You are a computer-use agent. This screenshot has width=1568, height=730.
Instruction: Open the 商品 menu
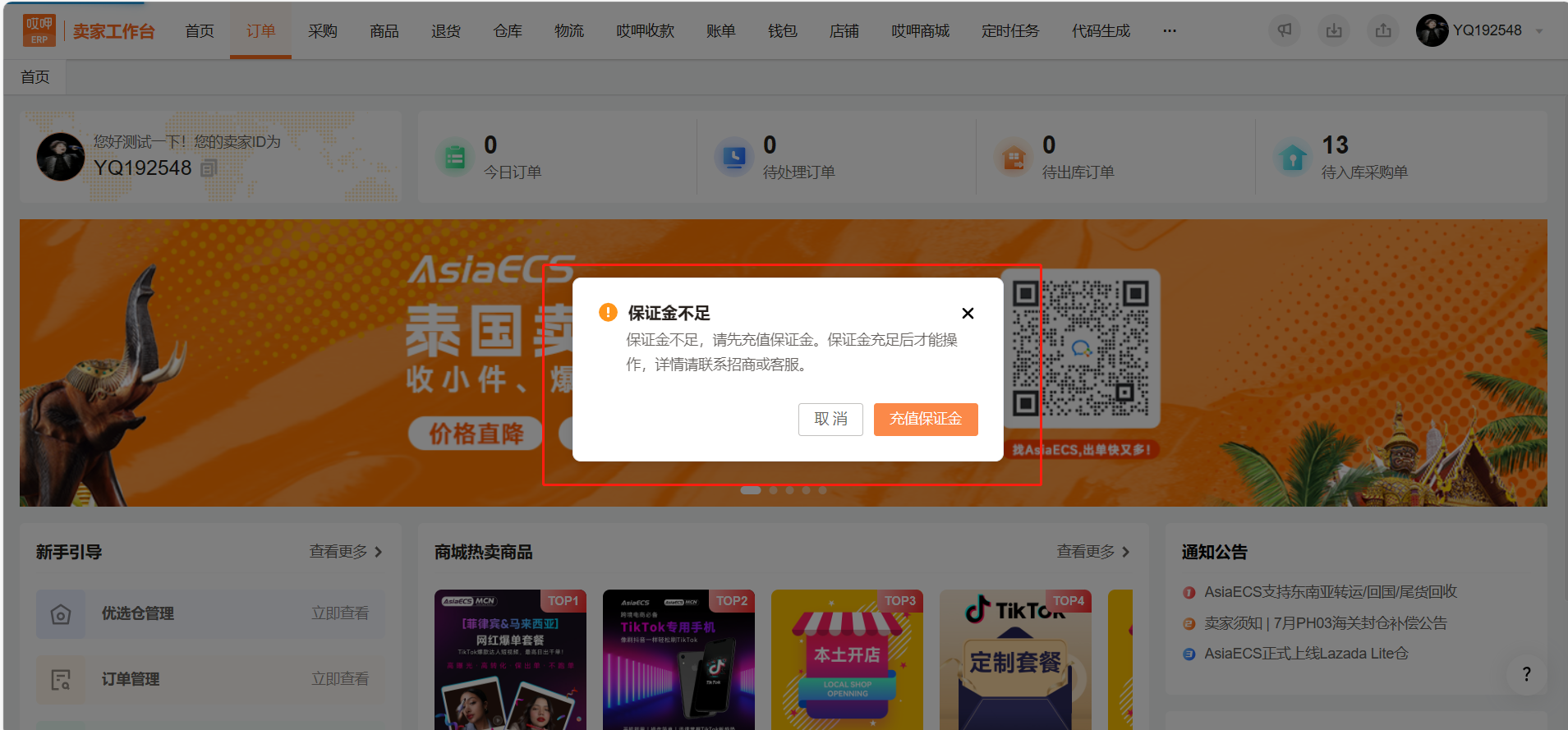click(x=384, y=31)
